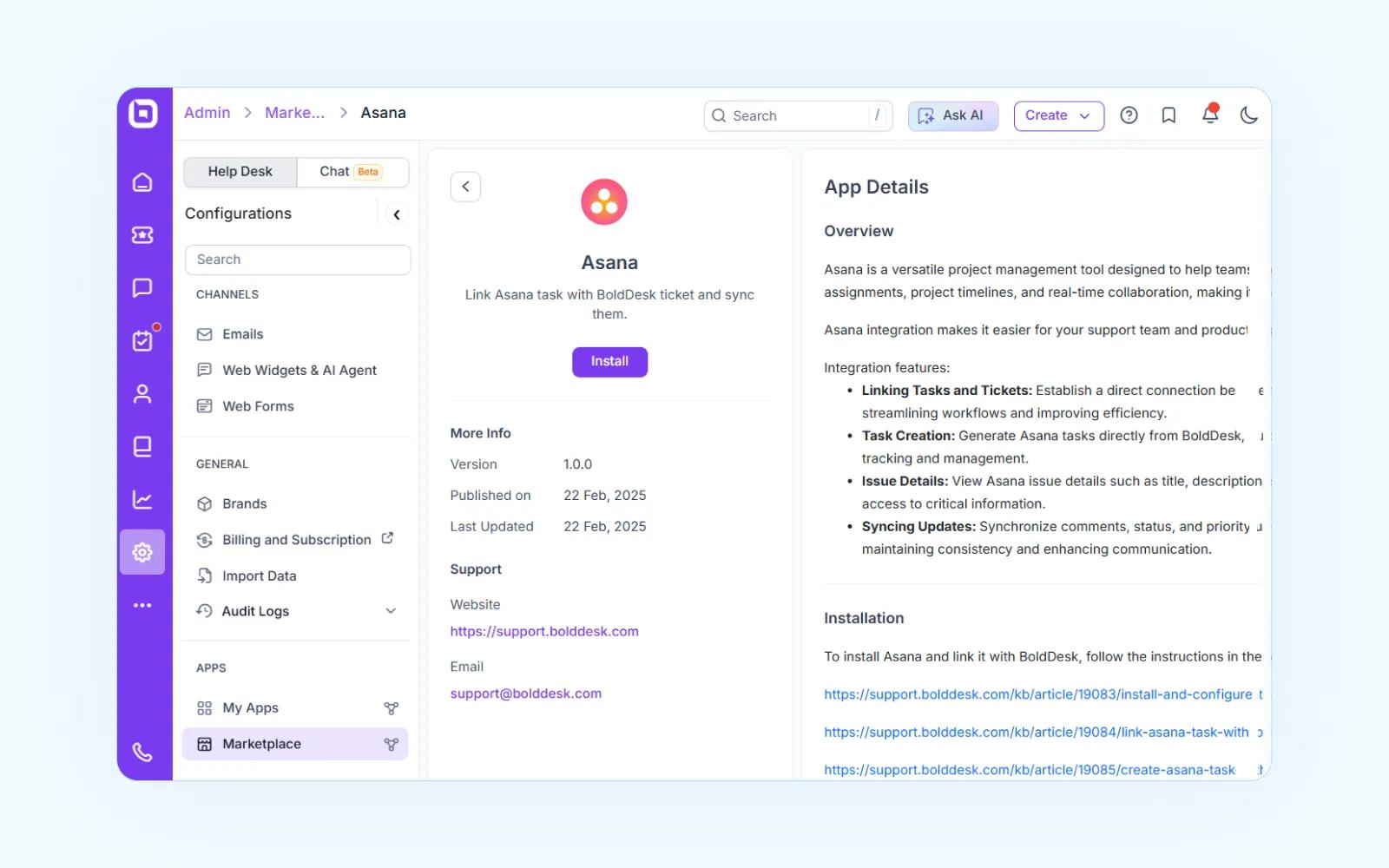Viewport: 1389px width, 868px height.
Task: Expand the Audit Logs section
Action: point(391,611)
